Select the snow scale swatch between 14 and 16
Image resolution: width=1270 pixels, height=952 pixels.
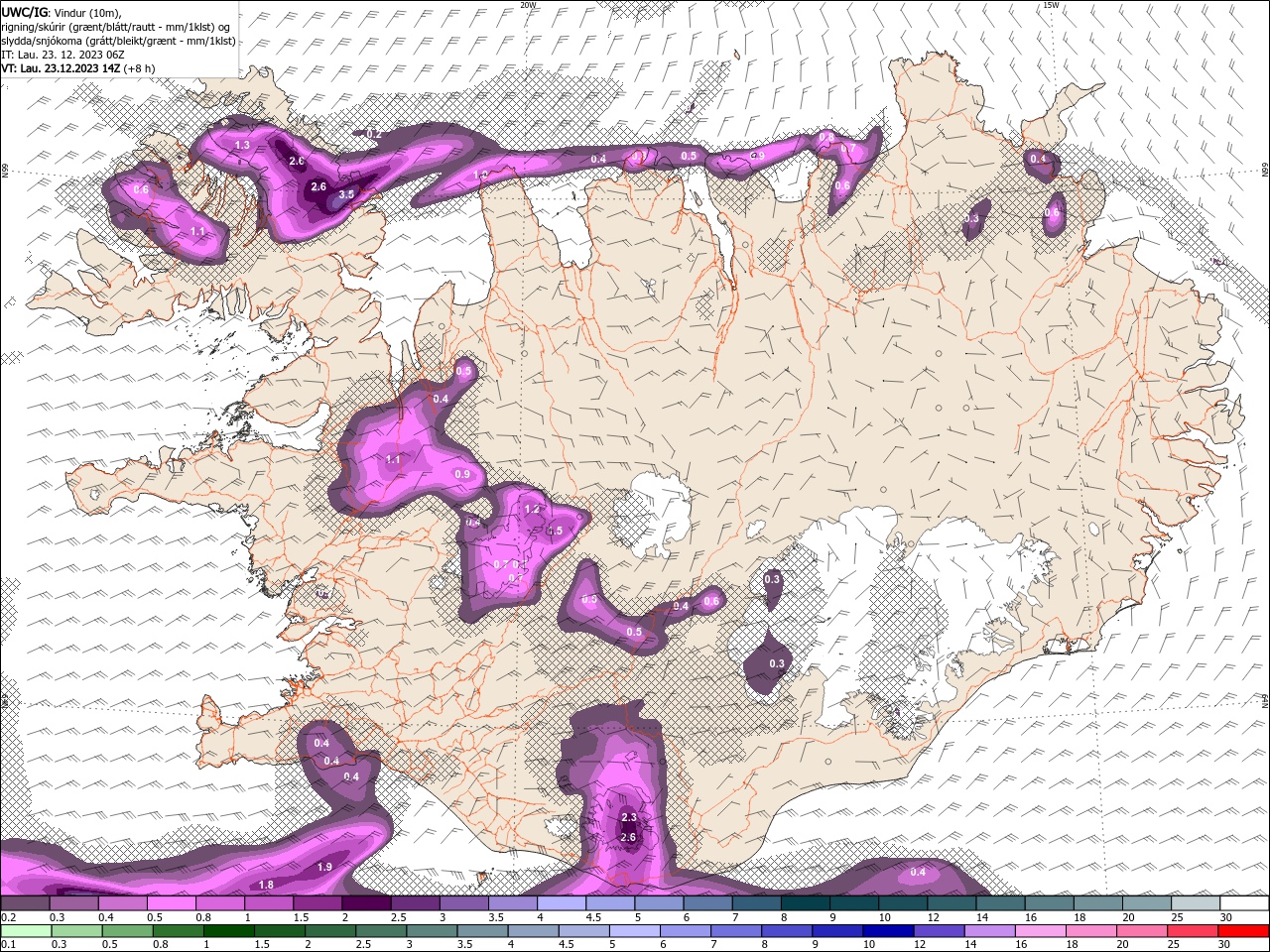1001,903
